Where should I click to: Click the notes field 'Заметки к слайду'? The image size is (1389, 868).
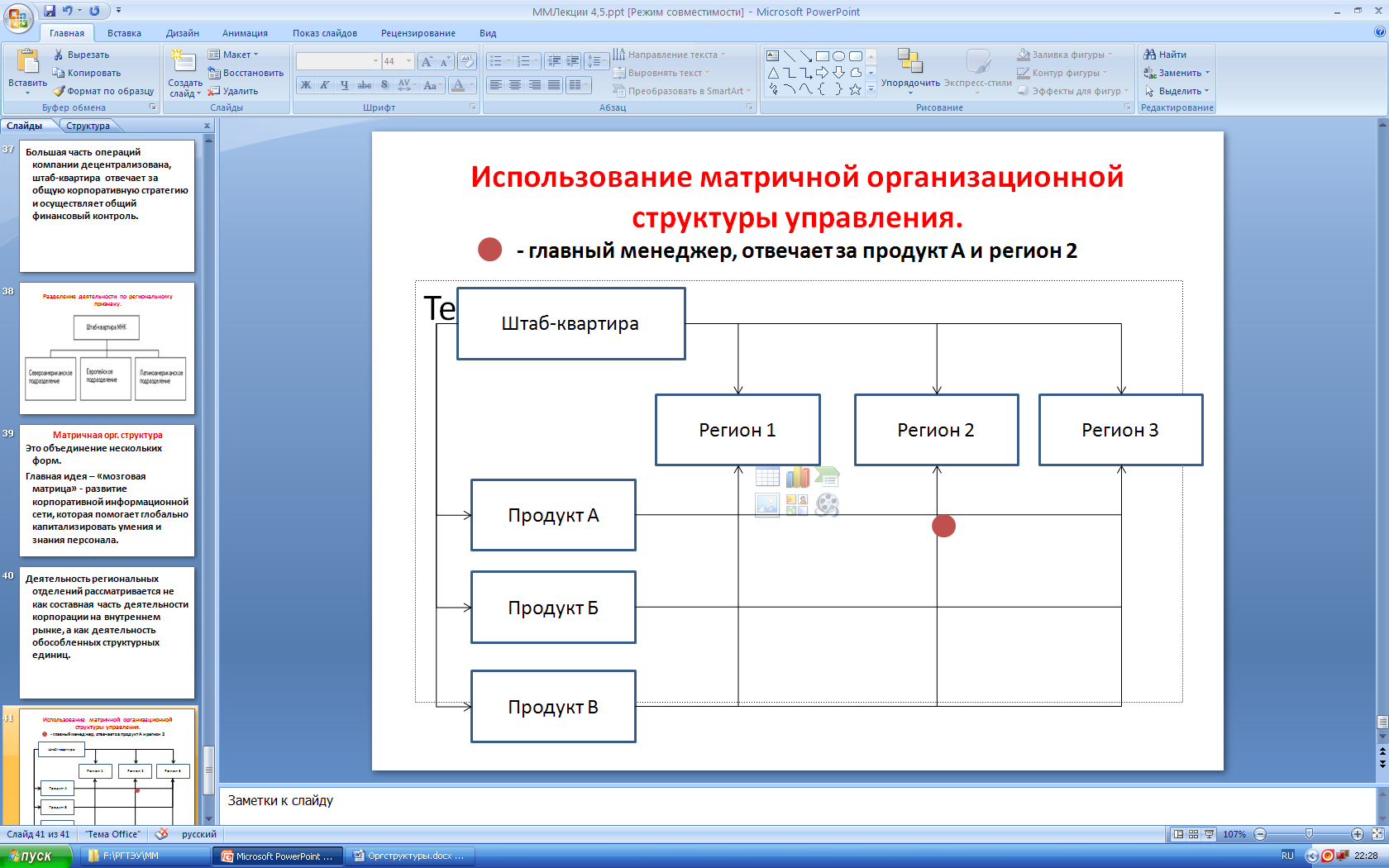[798, 805]
